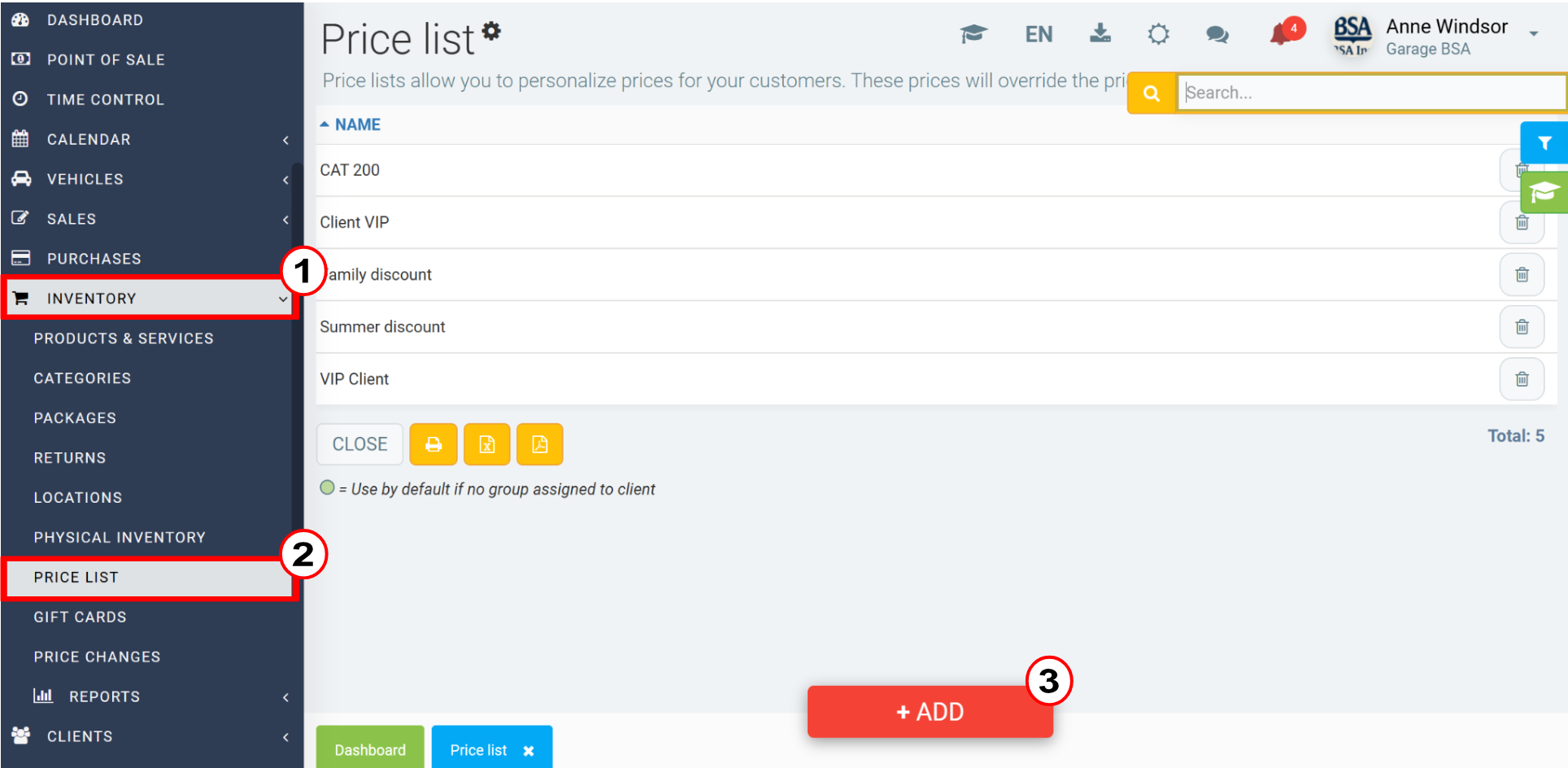Collapse the Inventory menu chevron
Screen dimensions: 1568x768
282,299
